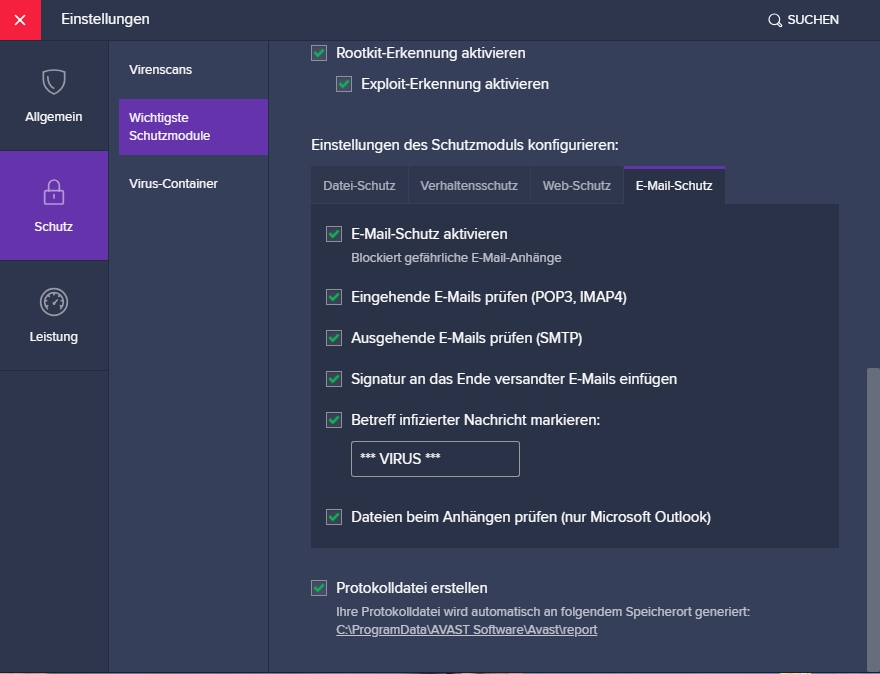The height and width of the screenshot is (674, 880).
Task: Open the Verhaltensschutz tab
Action: pos(469,186)
